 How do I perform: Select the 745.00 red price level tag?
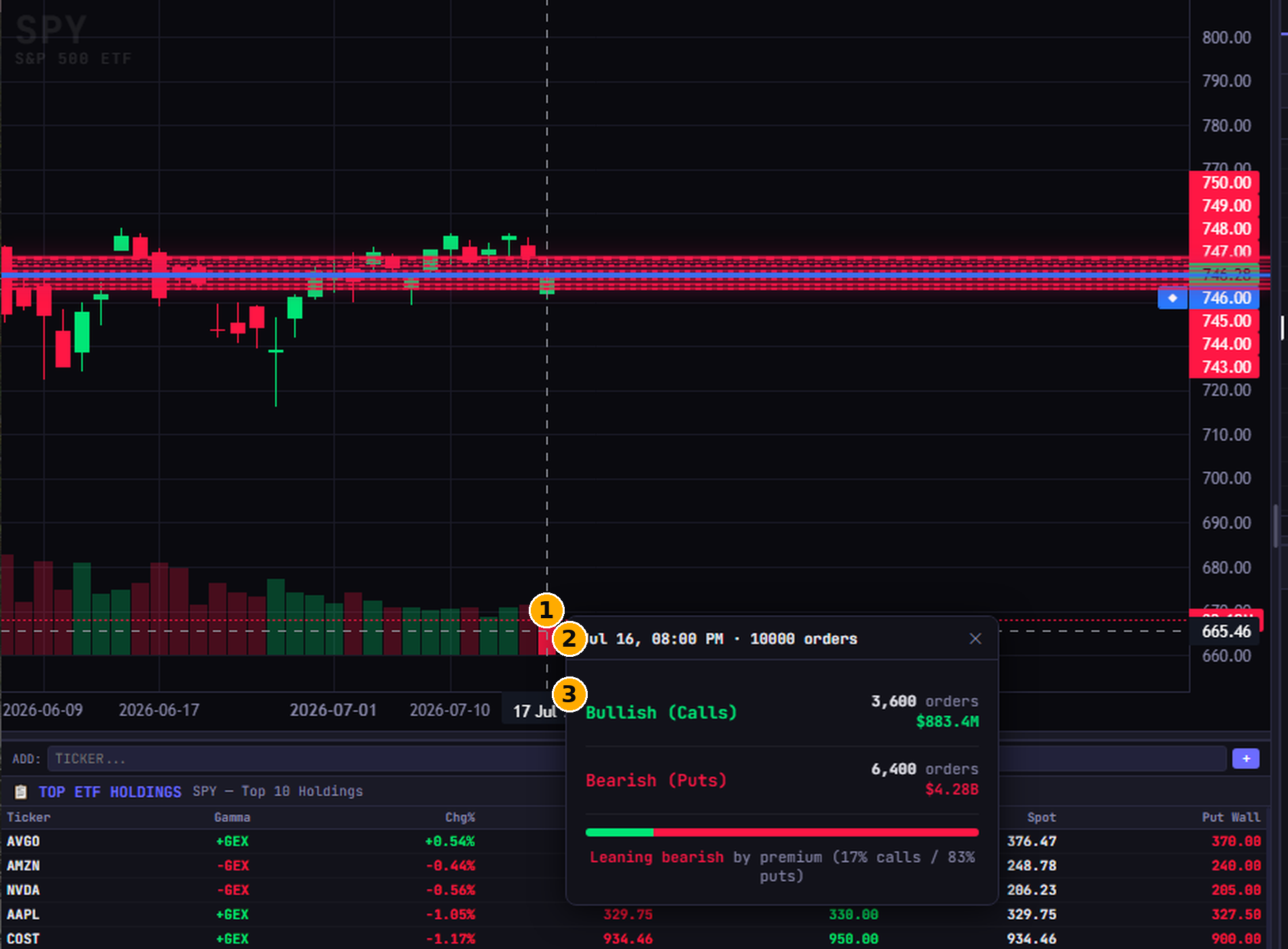pyautogui.click(x=1225, y=321)
